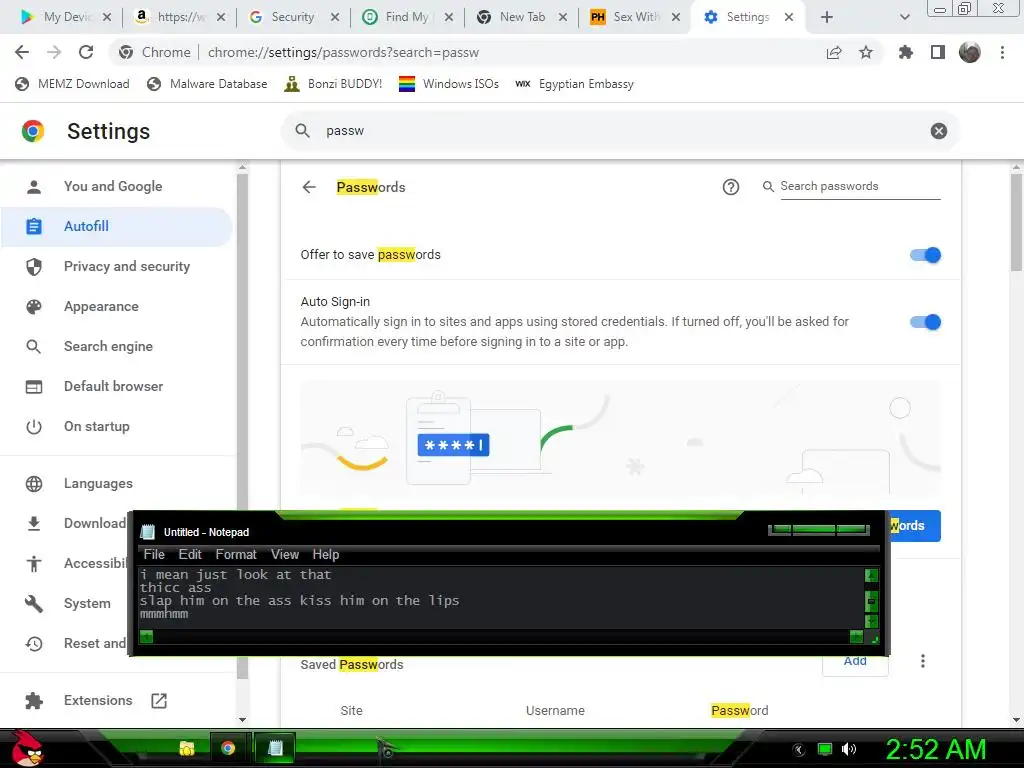Open Notepad Format menu
Viewport: 1024px width, 768px height.
pos(236,554)
